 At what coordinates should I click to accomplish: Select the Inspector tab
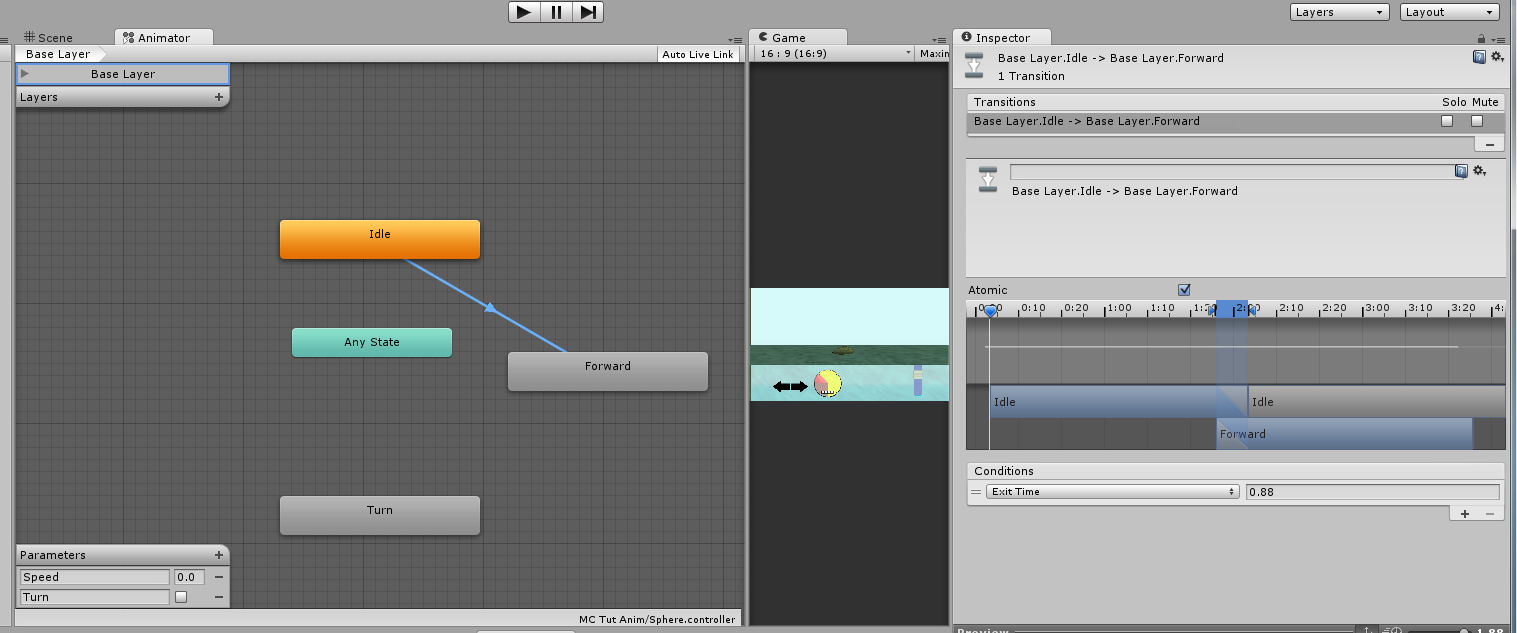[1002, 38]
